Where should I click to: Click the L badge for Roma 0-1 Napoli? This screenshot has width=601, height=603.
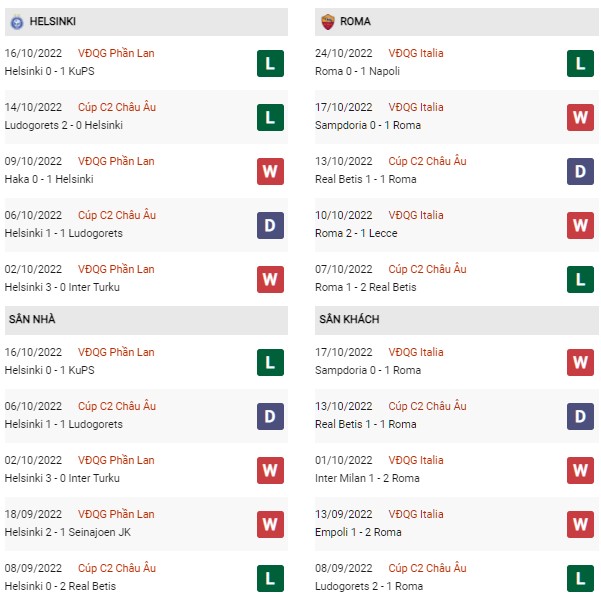point(580,63)
